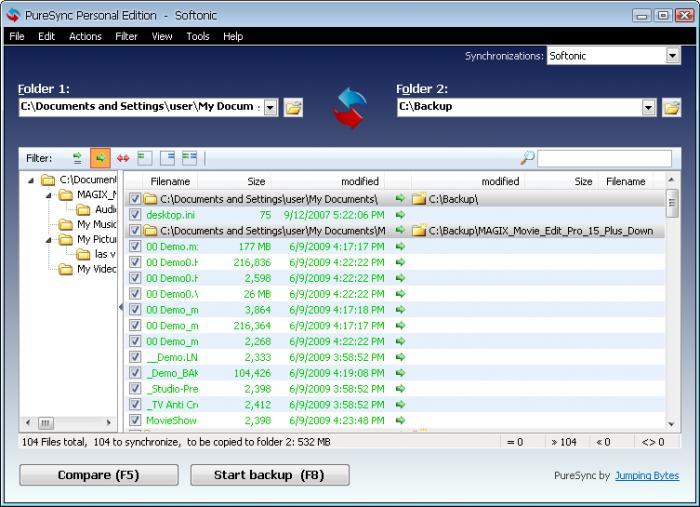The height and width of the screenshot is (507, 700).
Task: Uncheck the __Demo.LN file checkbox
Action: click(x=135, y=357)
